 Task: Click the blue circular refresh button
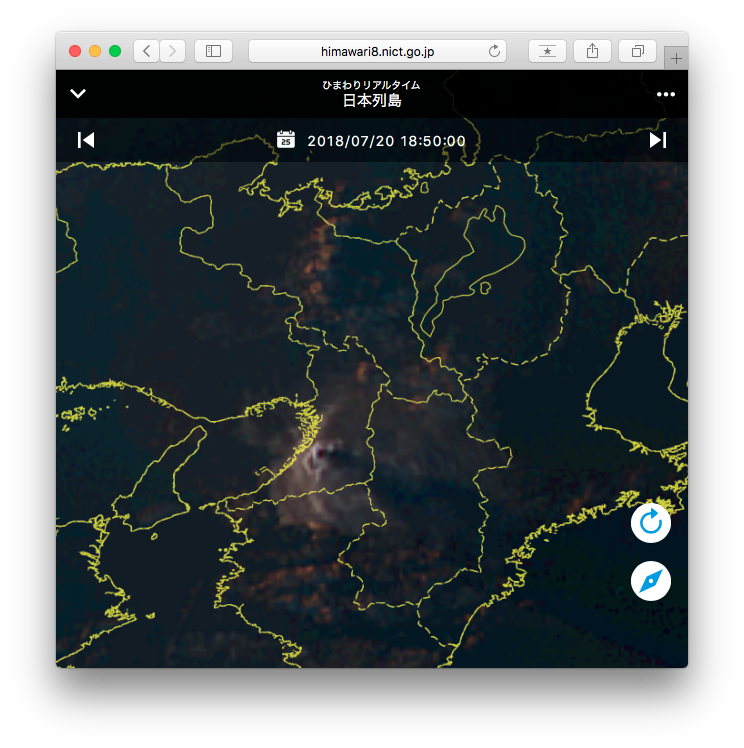[x=650, y=522]
